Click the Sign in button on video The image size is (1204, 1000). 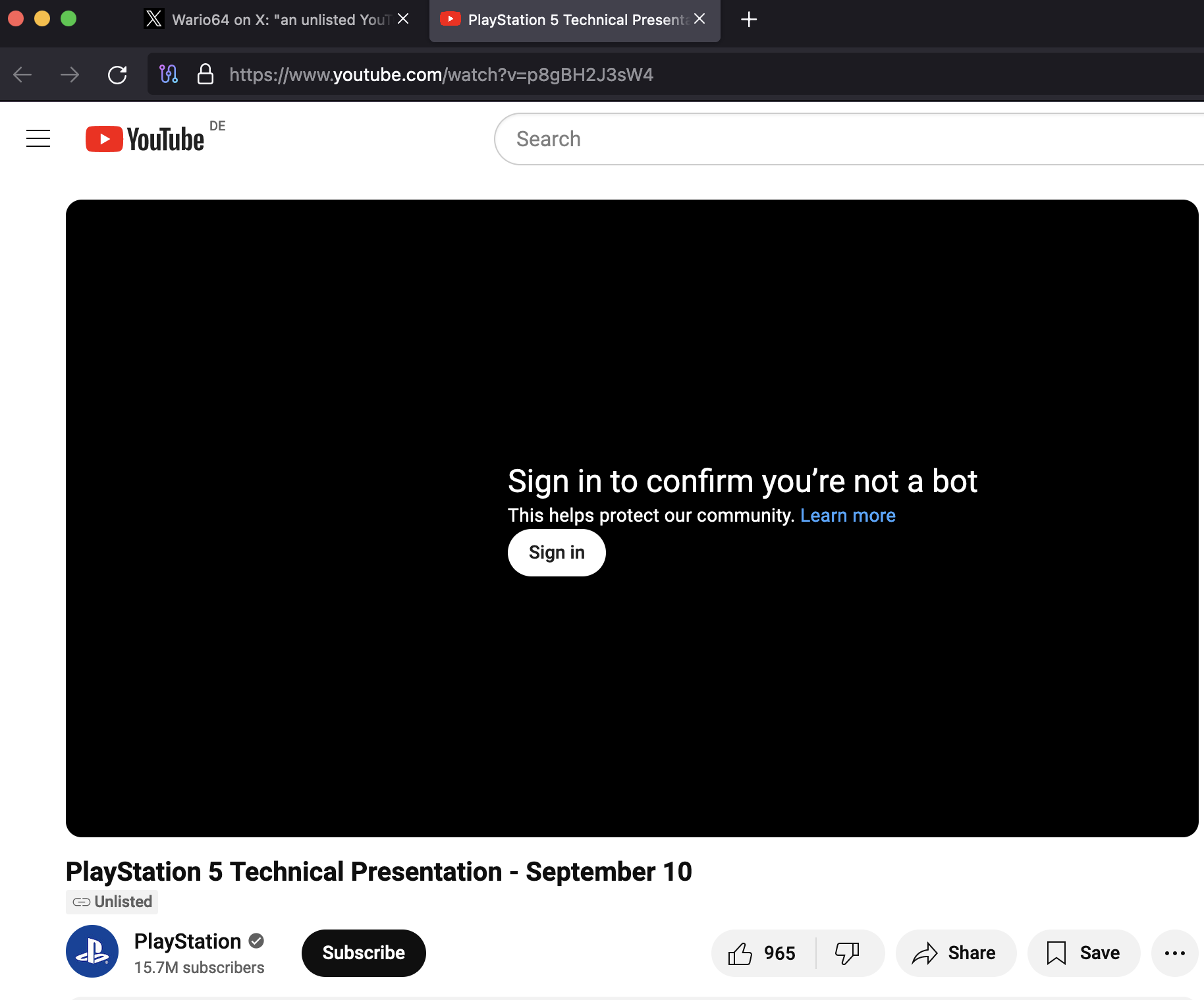pos(557,553)
